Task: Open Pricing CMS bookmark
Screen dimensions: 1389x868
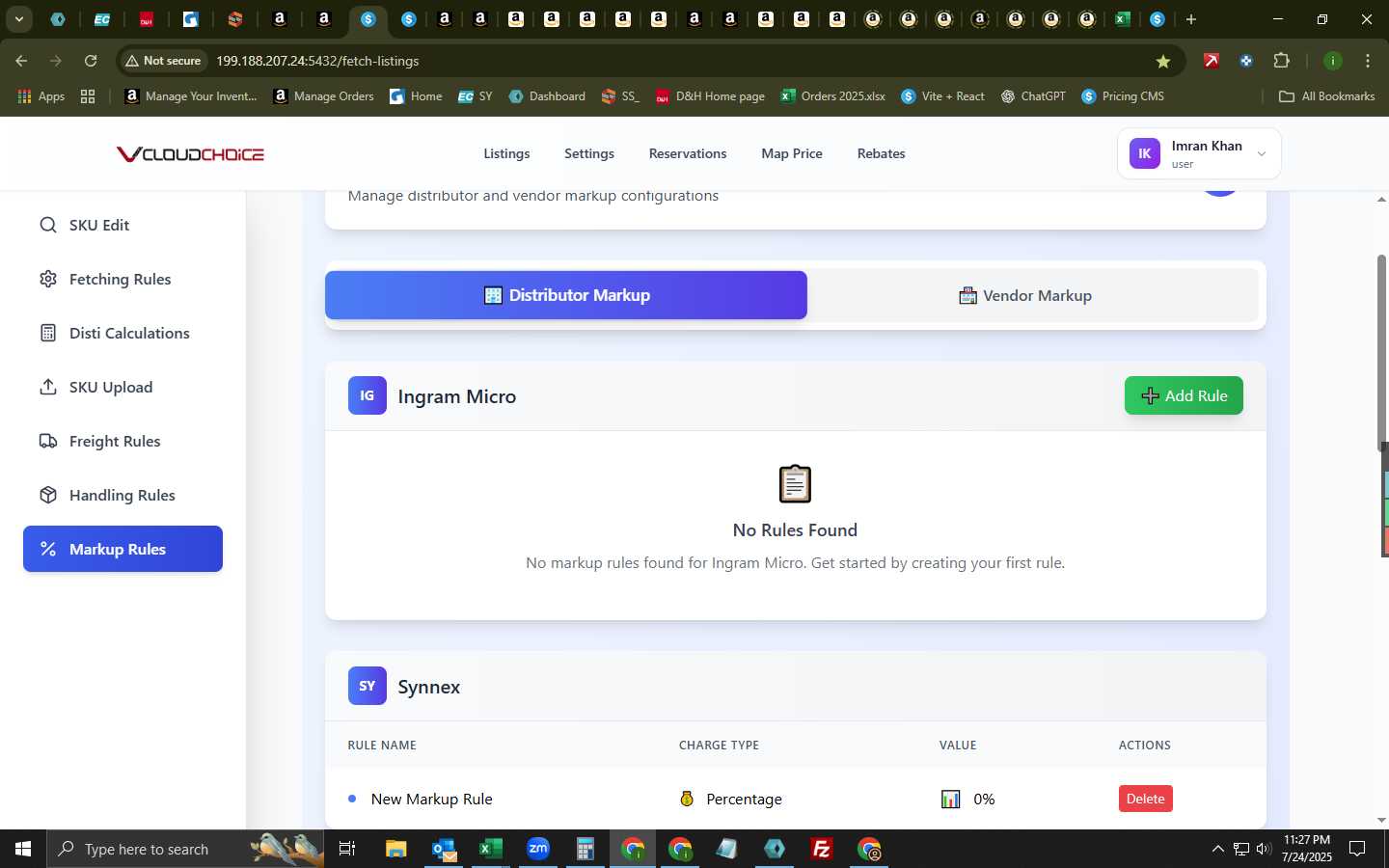Action: 1123,96
